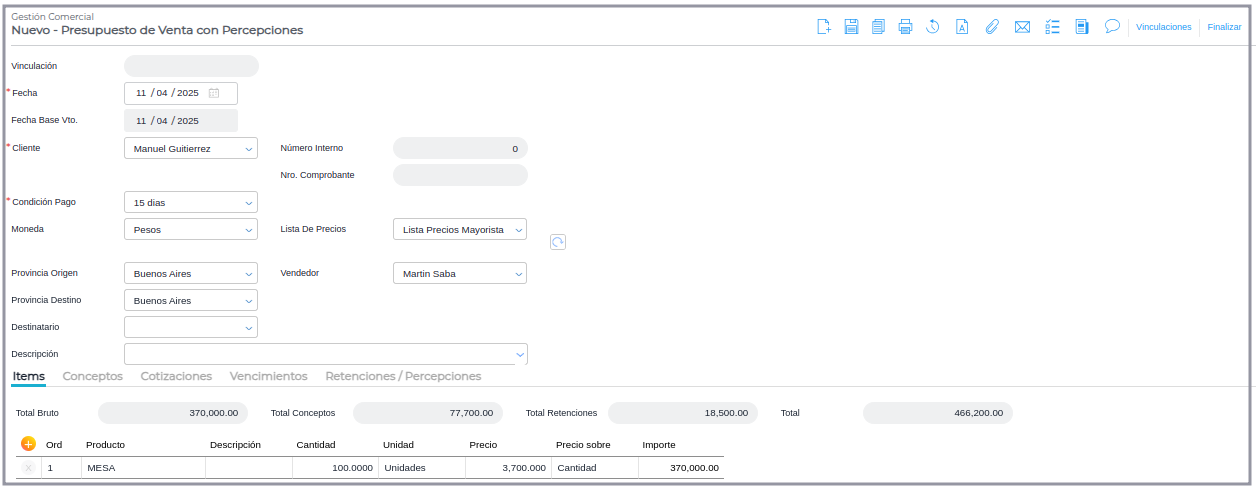
Task: Click the Finalizar link
Action: [x=1224, y=28]
